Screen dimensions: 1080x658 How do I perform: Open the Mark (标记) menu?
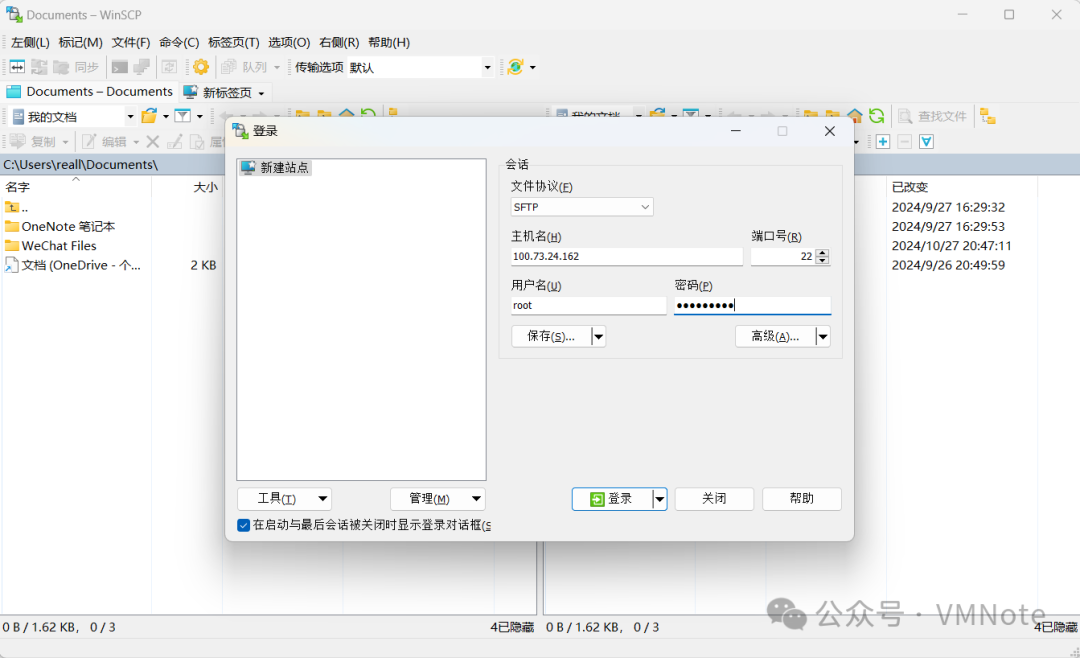tap(81, 42)
